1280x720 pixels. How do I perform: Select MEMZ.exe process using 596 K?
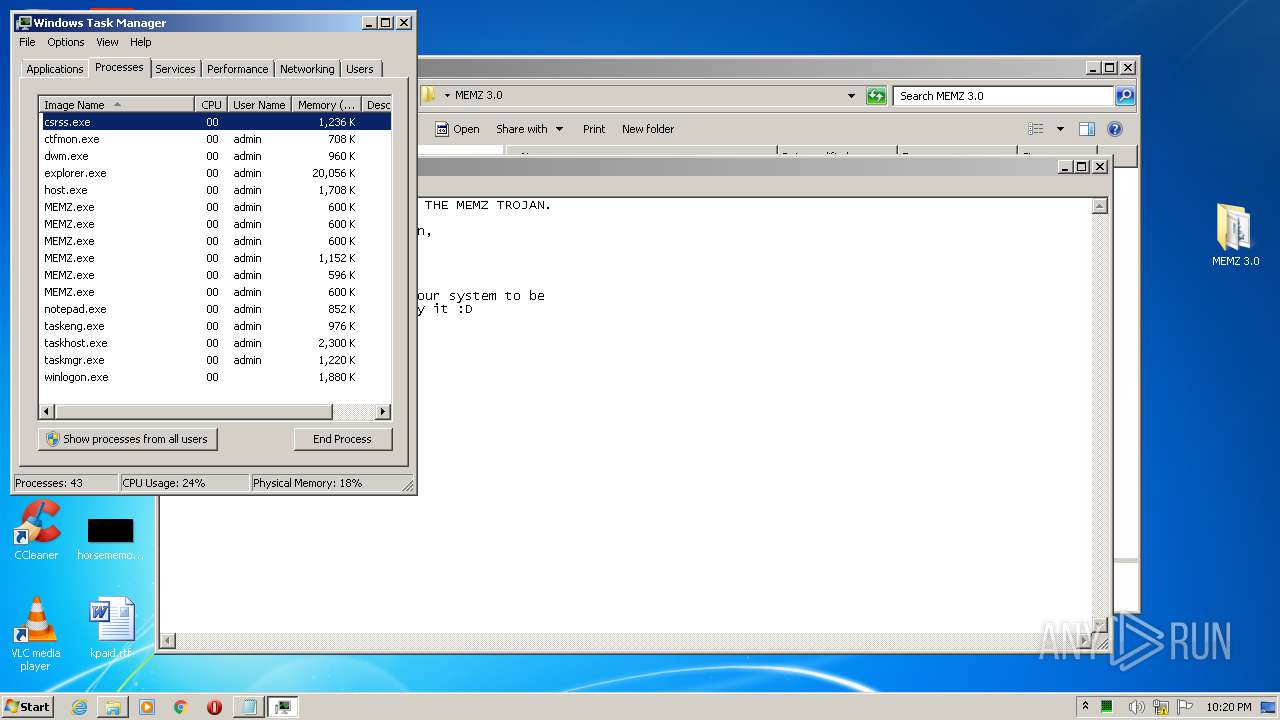[215, 275]
